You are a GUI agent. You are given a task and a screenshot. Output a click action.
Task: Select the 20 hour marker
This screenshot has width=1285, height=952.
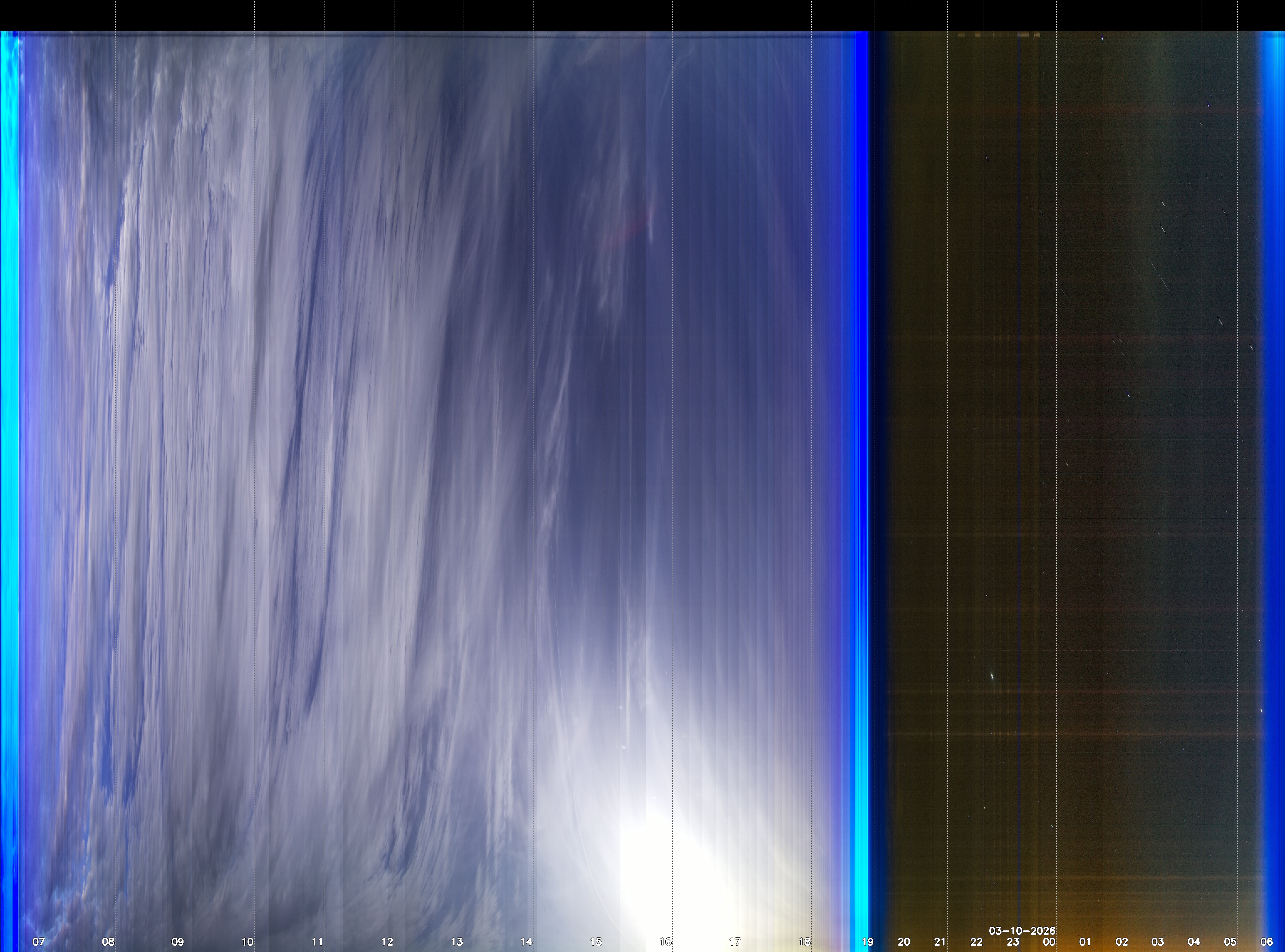click(904, 942)
